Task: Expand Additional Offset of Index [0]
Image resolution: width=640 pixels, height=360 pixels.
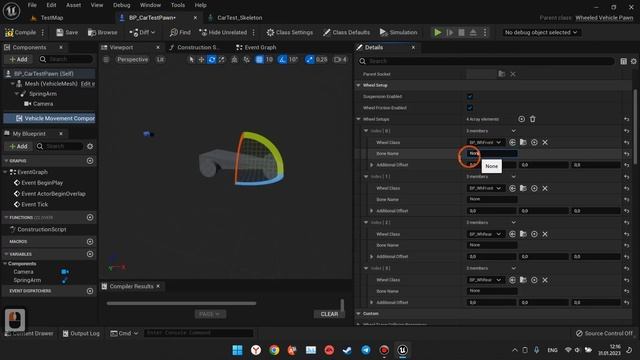Action: (371, 165)
